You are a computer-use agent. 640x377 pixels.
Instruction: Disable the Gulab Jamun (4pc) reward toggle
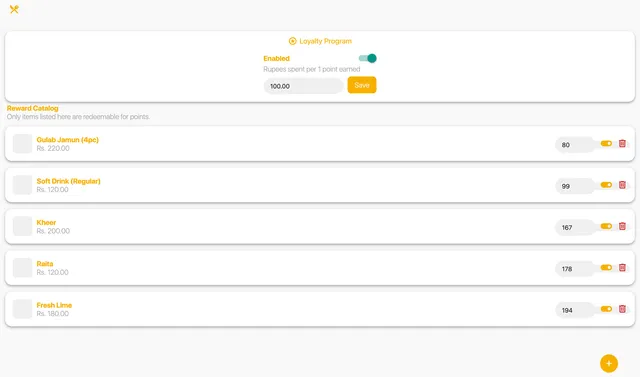606,143
